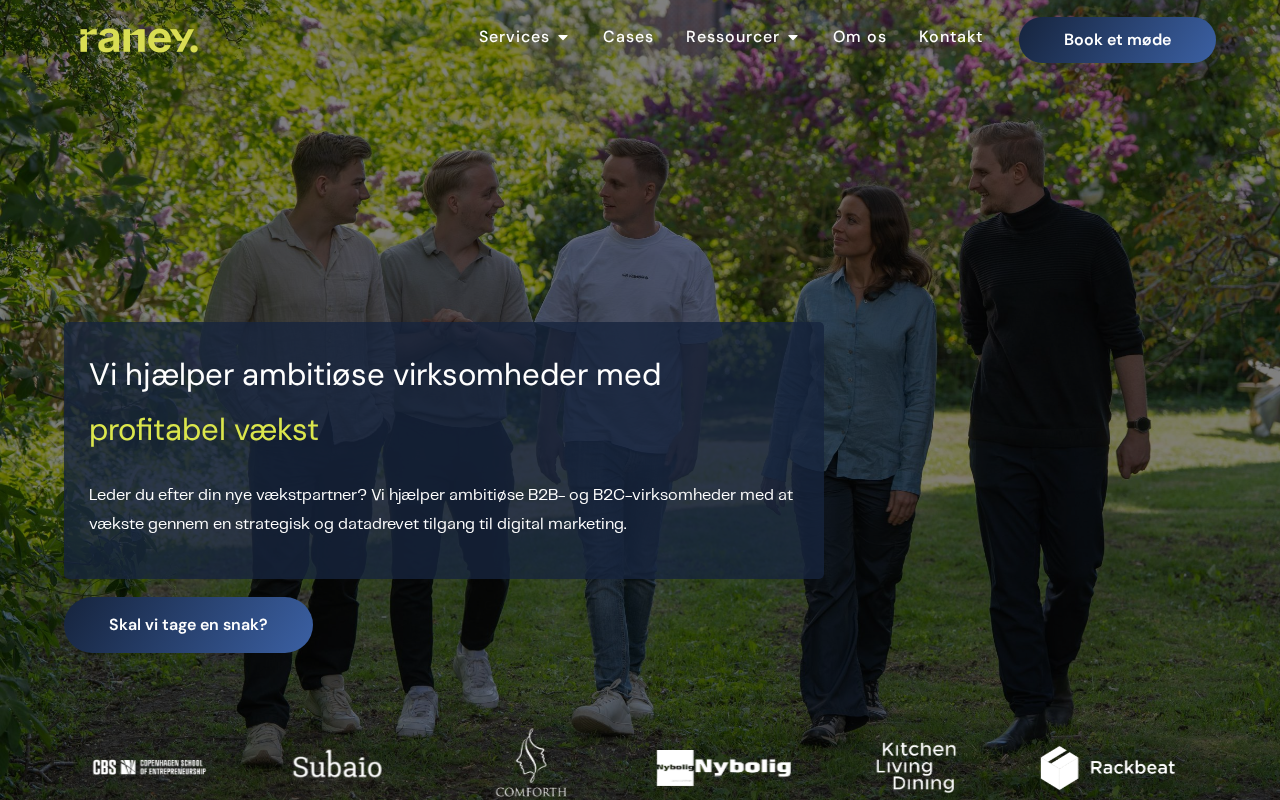Expand the Services dropdown arrow
The height and width of the screenshot is (800, 1280).
[563, 38]
